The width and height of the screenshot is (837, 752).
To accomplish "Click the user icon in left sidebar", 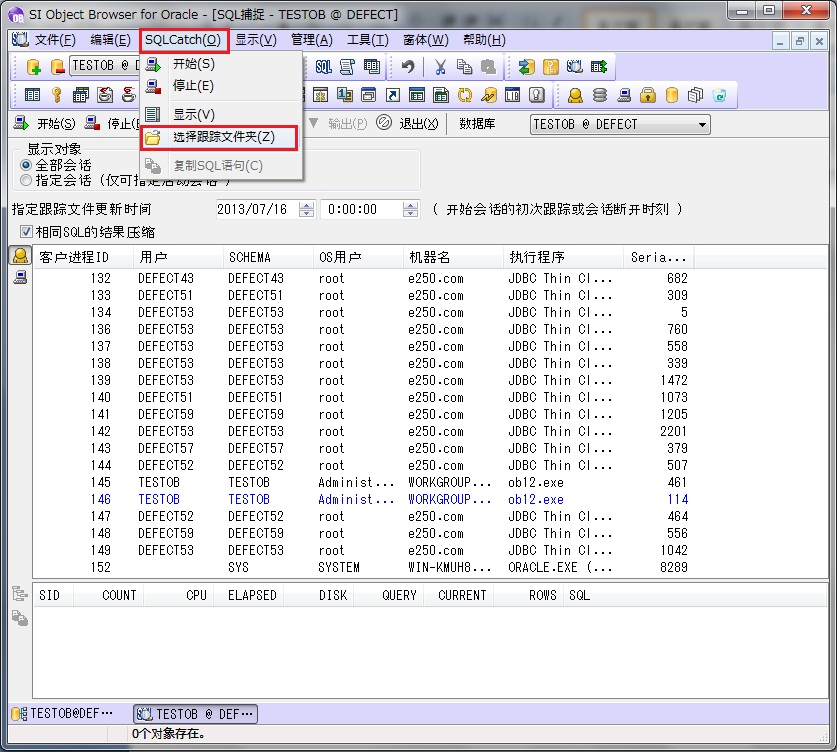I will tap(20, 256).
